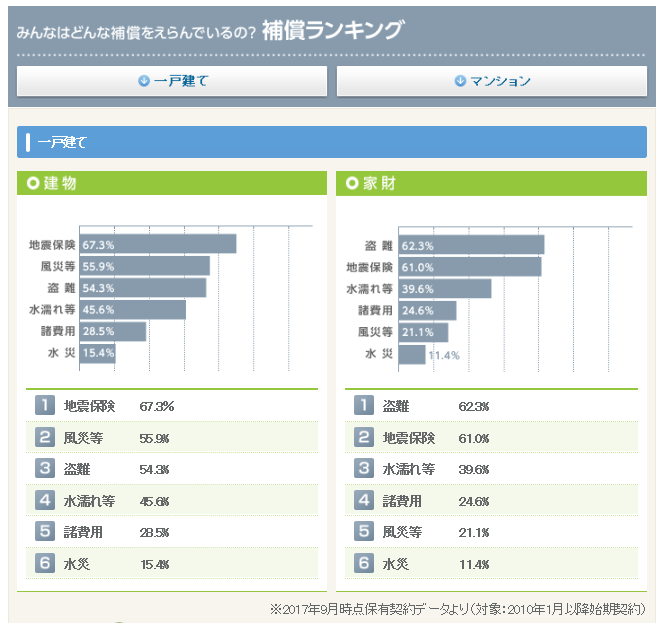Click the circle icon next to 家財
This screenshot has width=663, height=623.
[x=352, y=183]
